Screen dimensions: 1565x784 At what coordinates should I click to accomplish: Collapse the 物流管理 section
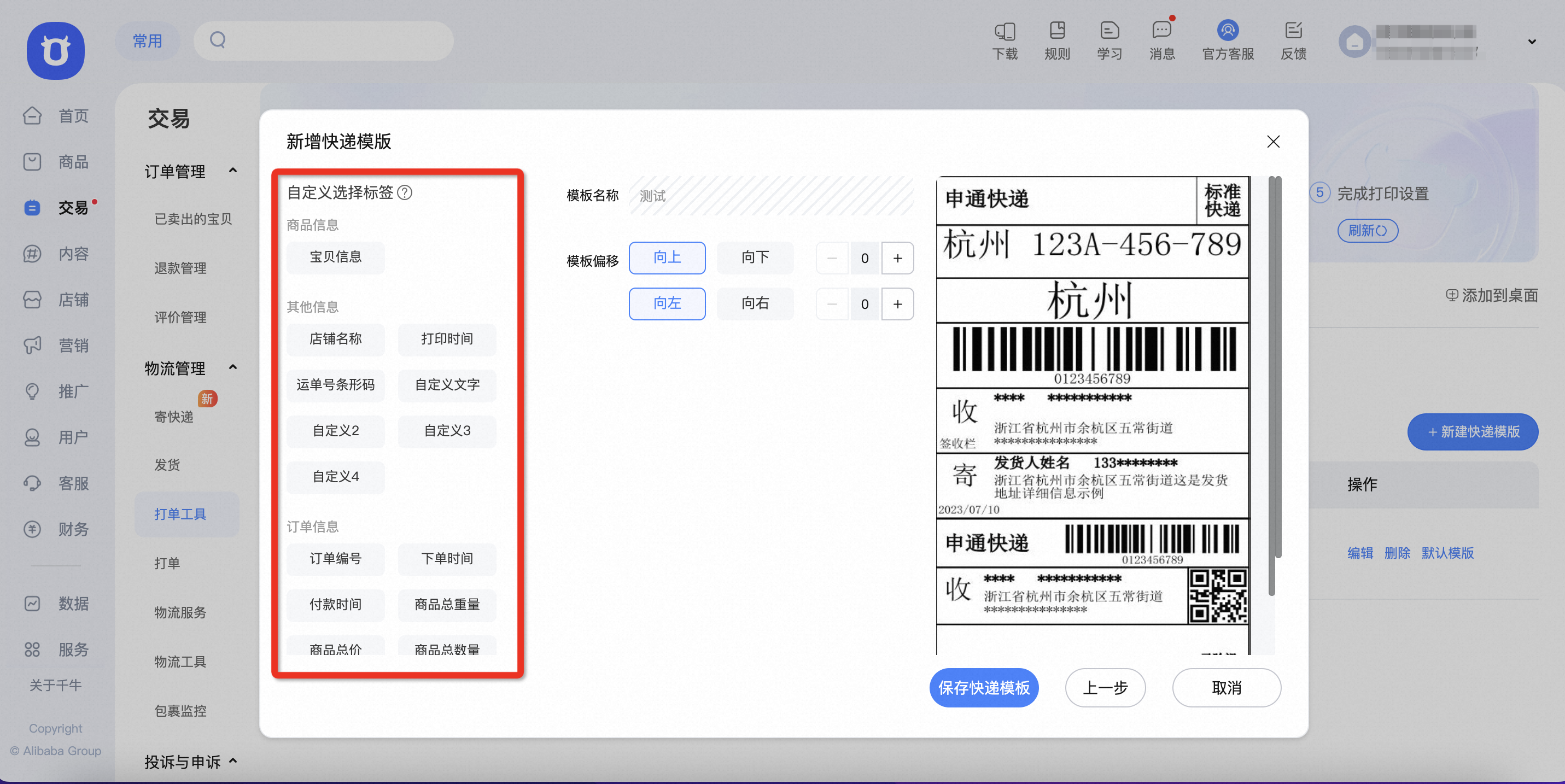[x=233, y=367]
